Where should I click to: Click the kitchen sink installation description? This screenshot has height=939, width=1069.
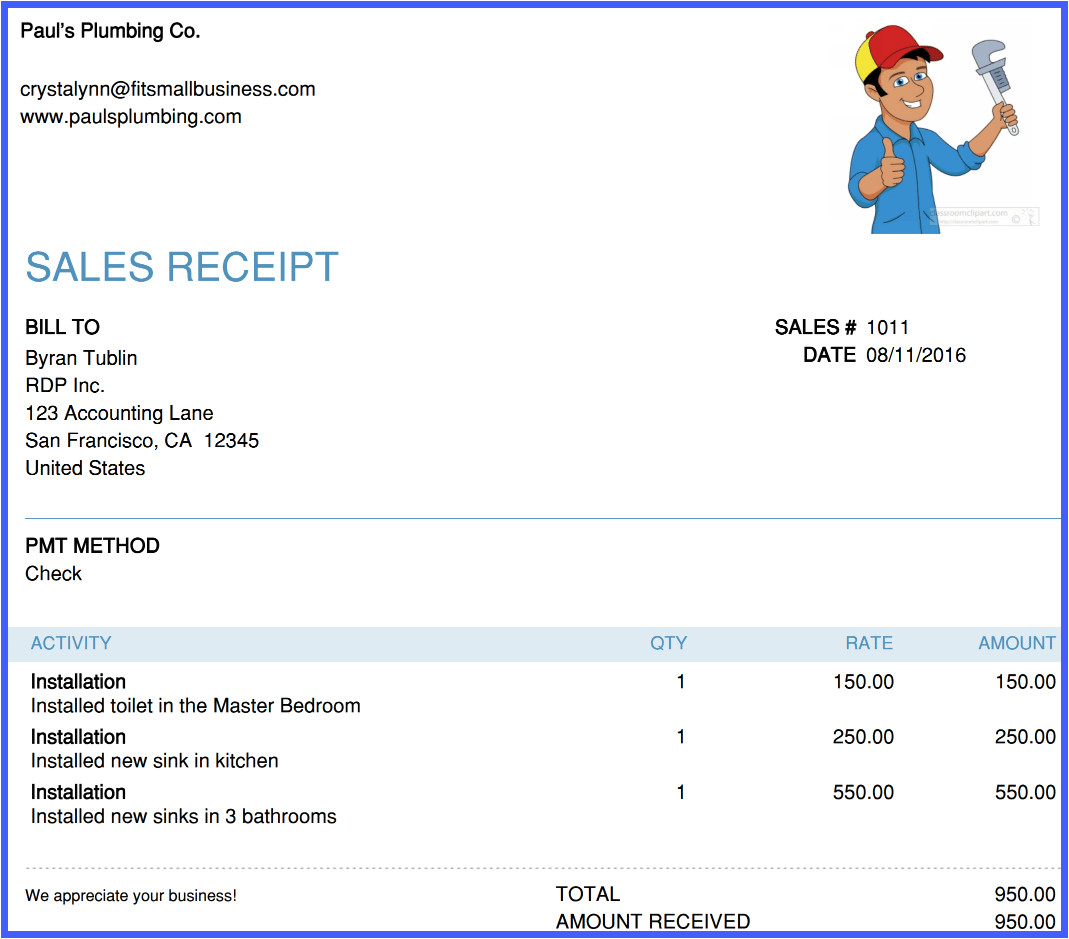click(154, 760)
